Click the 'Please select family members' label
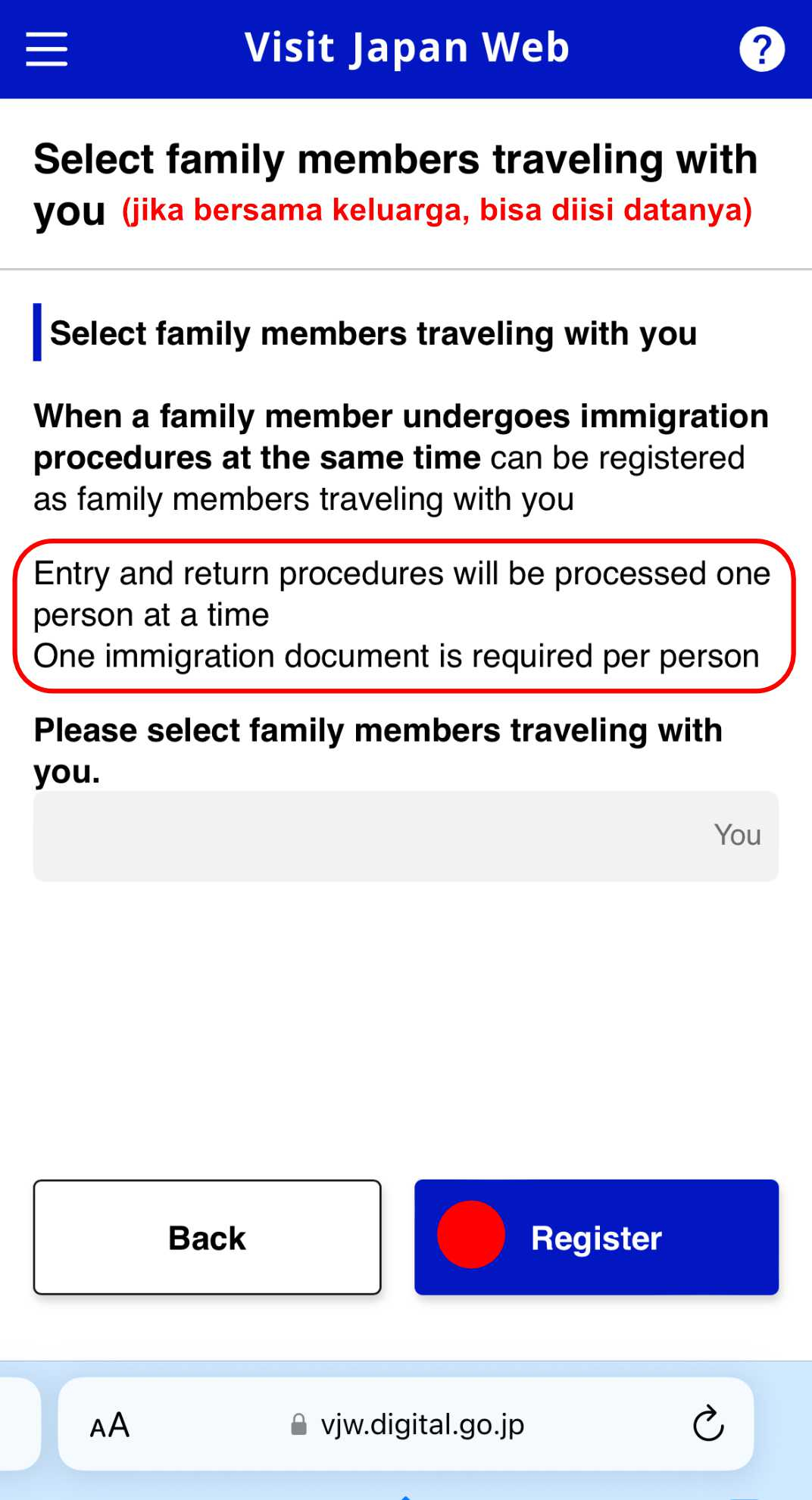This screenshot has height=1500, width=812. [378, 751]
